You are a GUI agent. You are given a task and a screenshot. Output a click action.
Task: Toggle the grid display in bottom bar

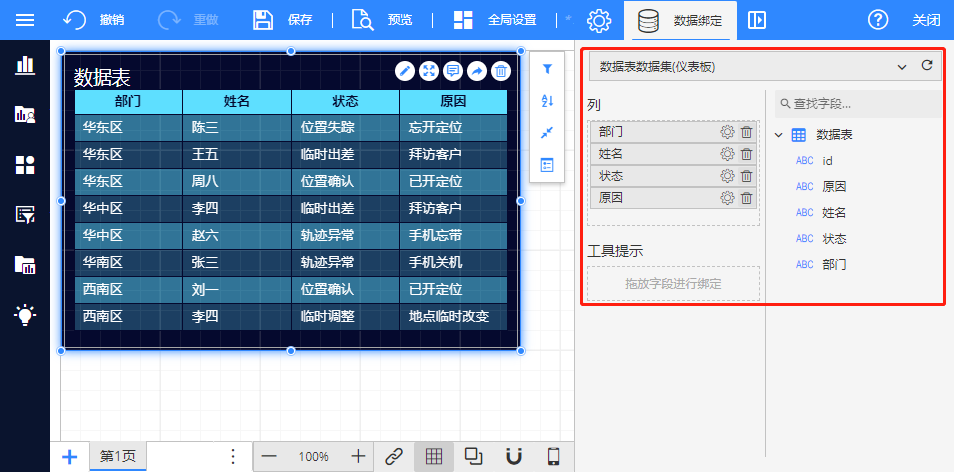pos(434,456)
